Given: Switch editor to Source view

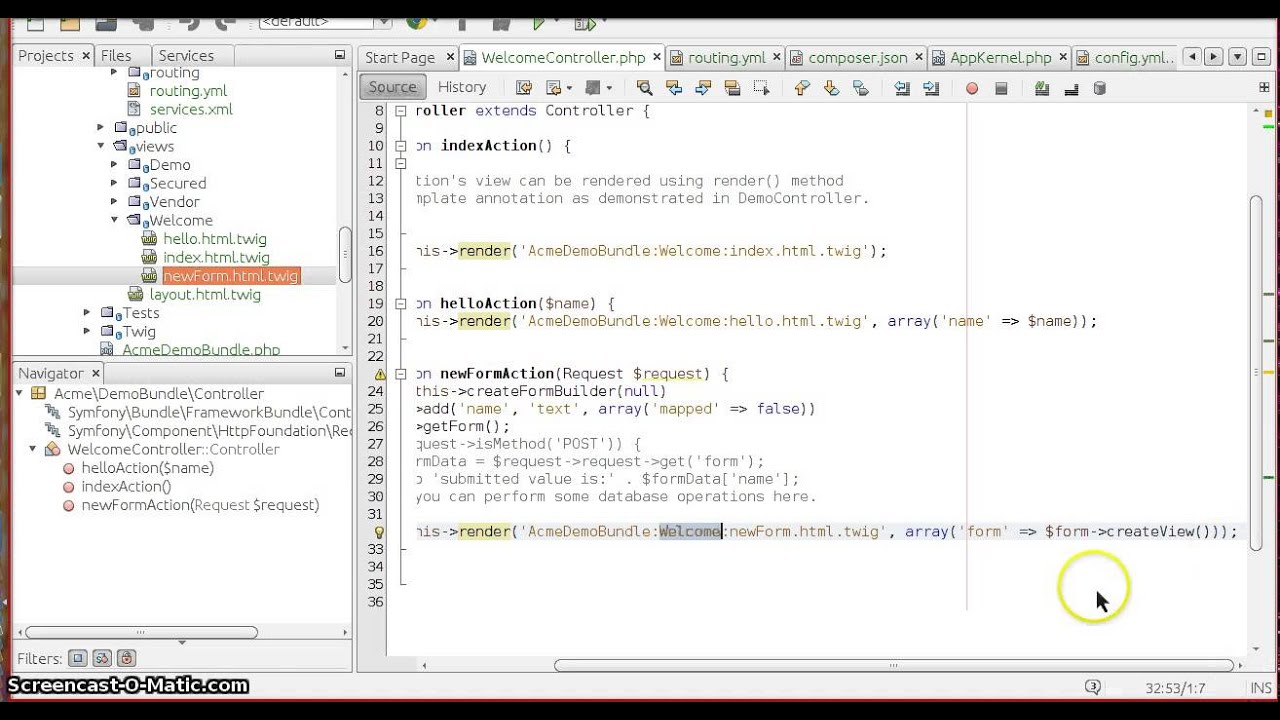Looking at the screenshot, I should pyautogui.click(x=392, y=87).
